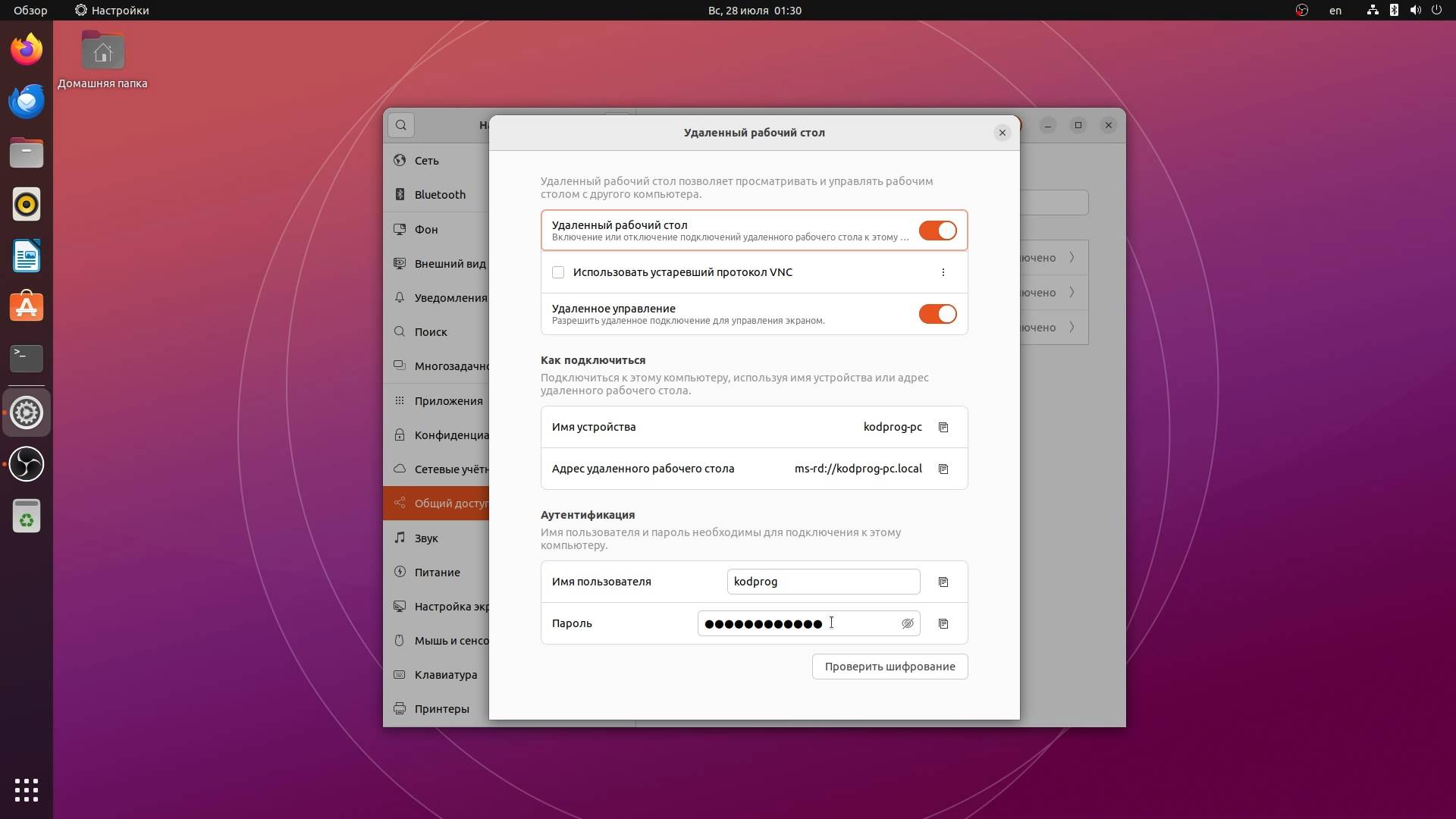The width and height of the screenshot is (1456, 819).
Task: Click the copy icon next to device name
Action: pyautogui.click(x=943, y=427)
